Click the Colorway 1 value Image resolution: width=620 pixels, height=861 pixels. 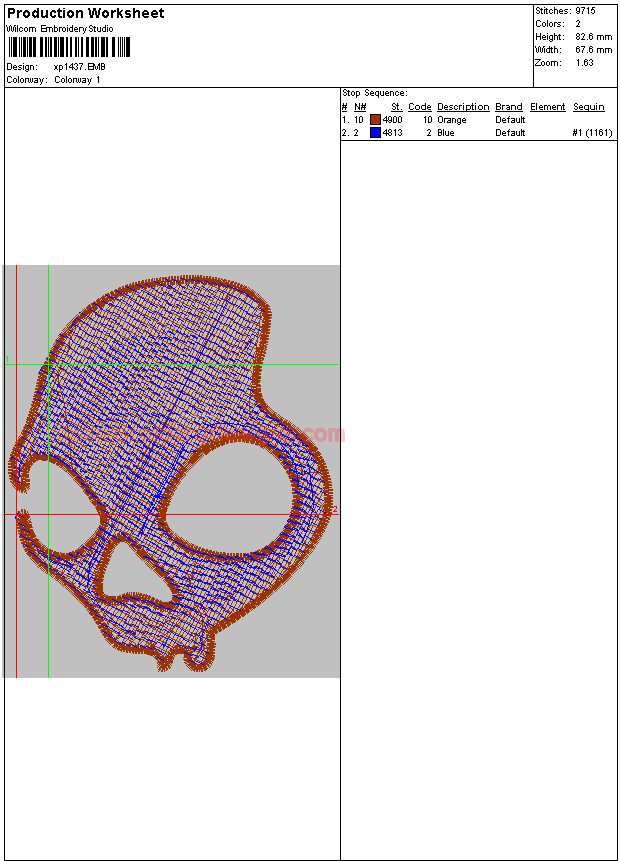coord(77,80)
